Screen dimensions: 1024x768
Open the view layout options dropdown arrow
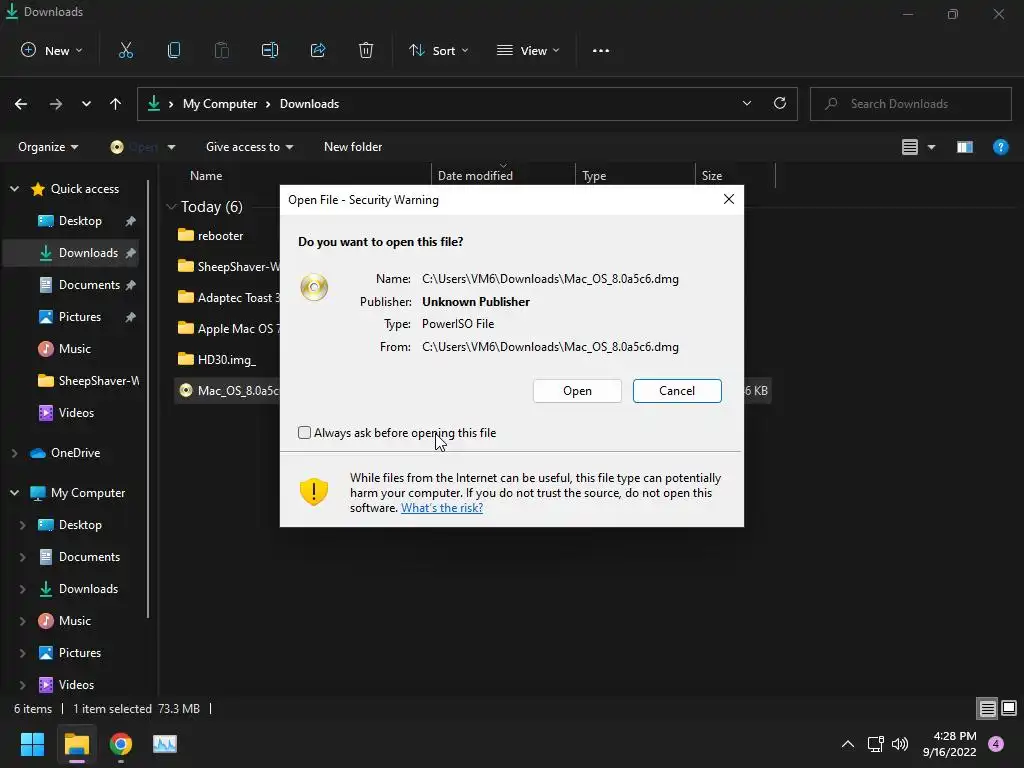point(931,147)
